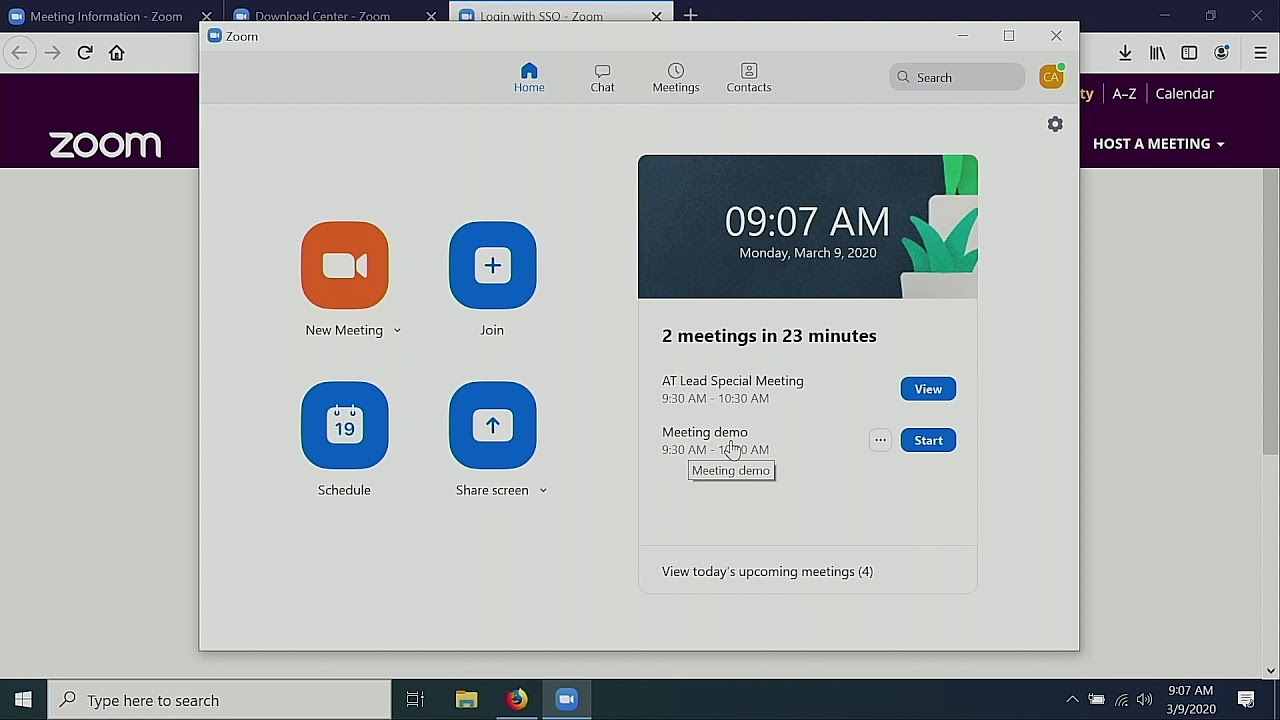Click the taskbar clock showing 9:07 AM

[1191, 700]
